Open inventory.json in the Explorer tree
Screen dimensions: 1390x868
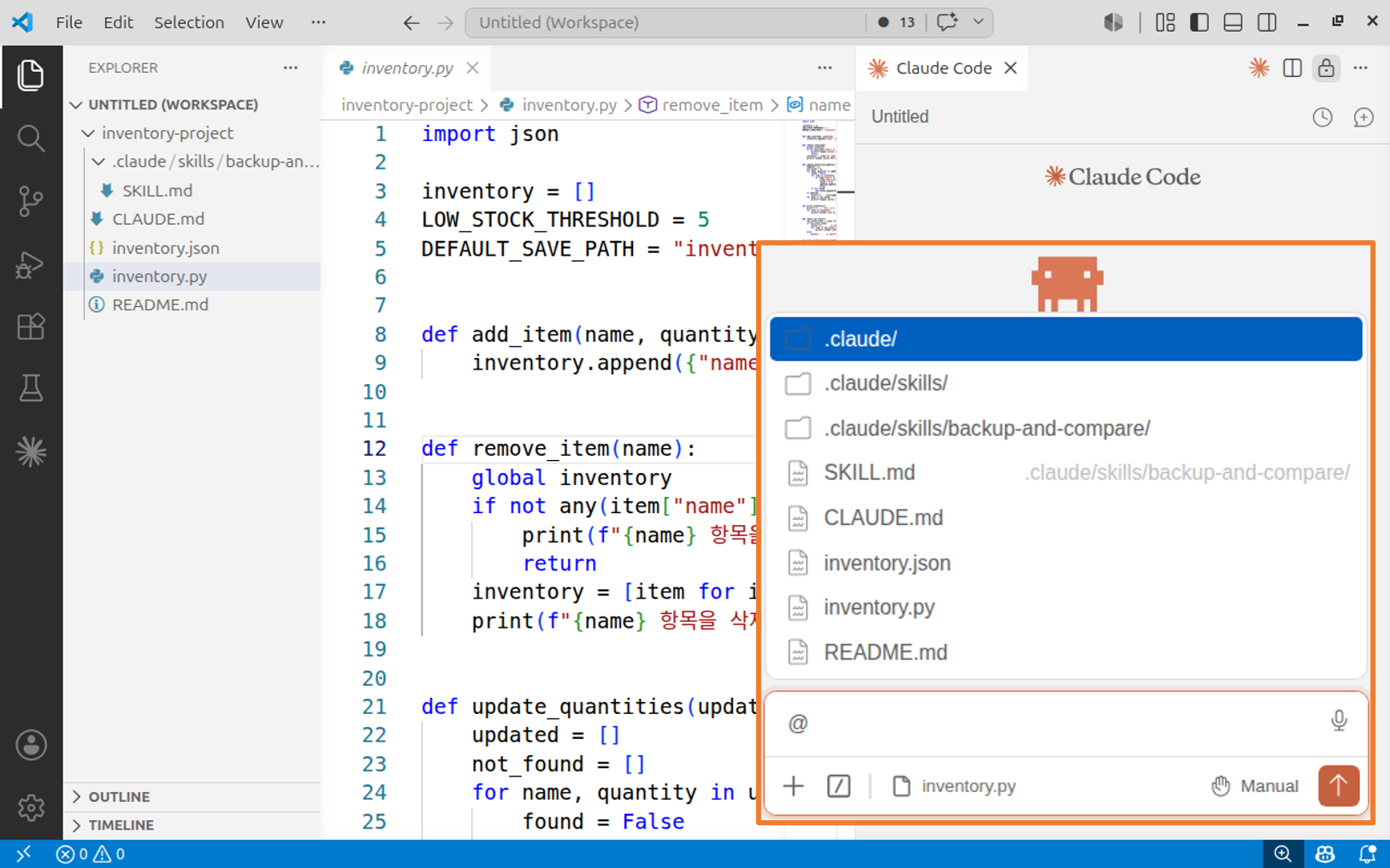pos(165,247)
